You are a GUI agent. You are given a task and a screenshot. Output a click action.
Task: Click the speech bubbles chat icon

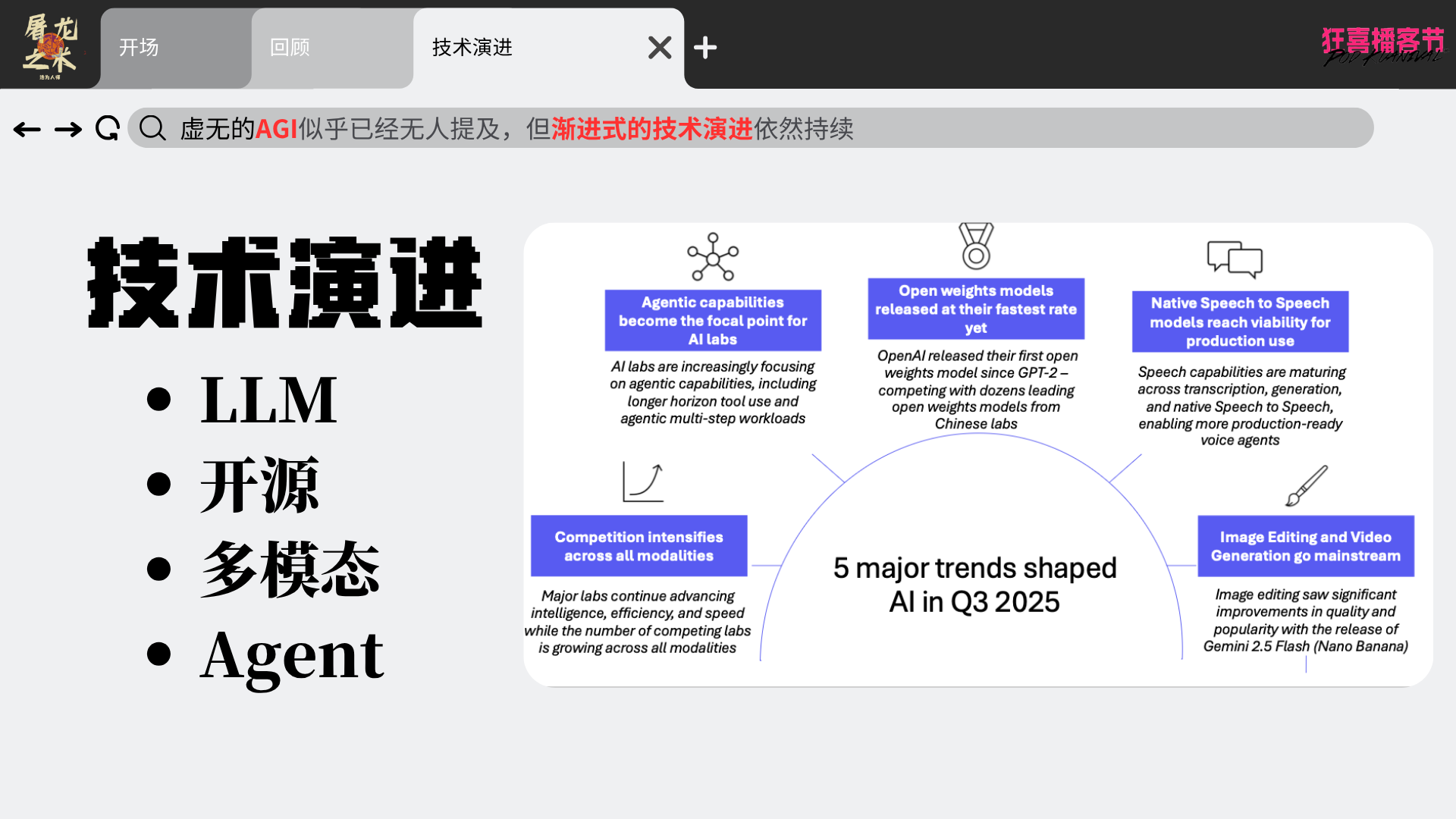(x=1235, y=259)
